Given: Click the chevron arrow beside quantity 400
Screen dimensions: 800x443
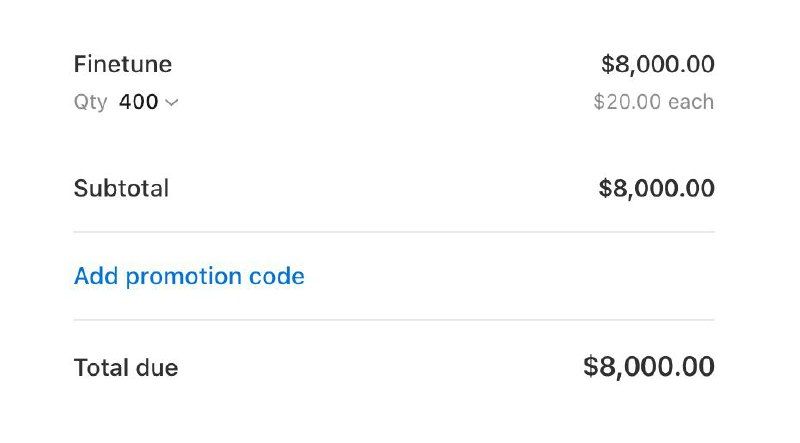Looking at the screenshot, I should tap(172, 102).
